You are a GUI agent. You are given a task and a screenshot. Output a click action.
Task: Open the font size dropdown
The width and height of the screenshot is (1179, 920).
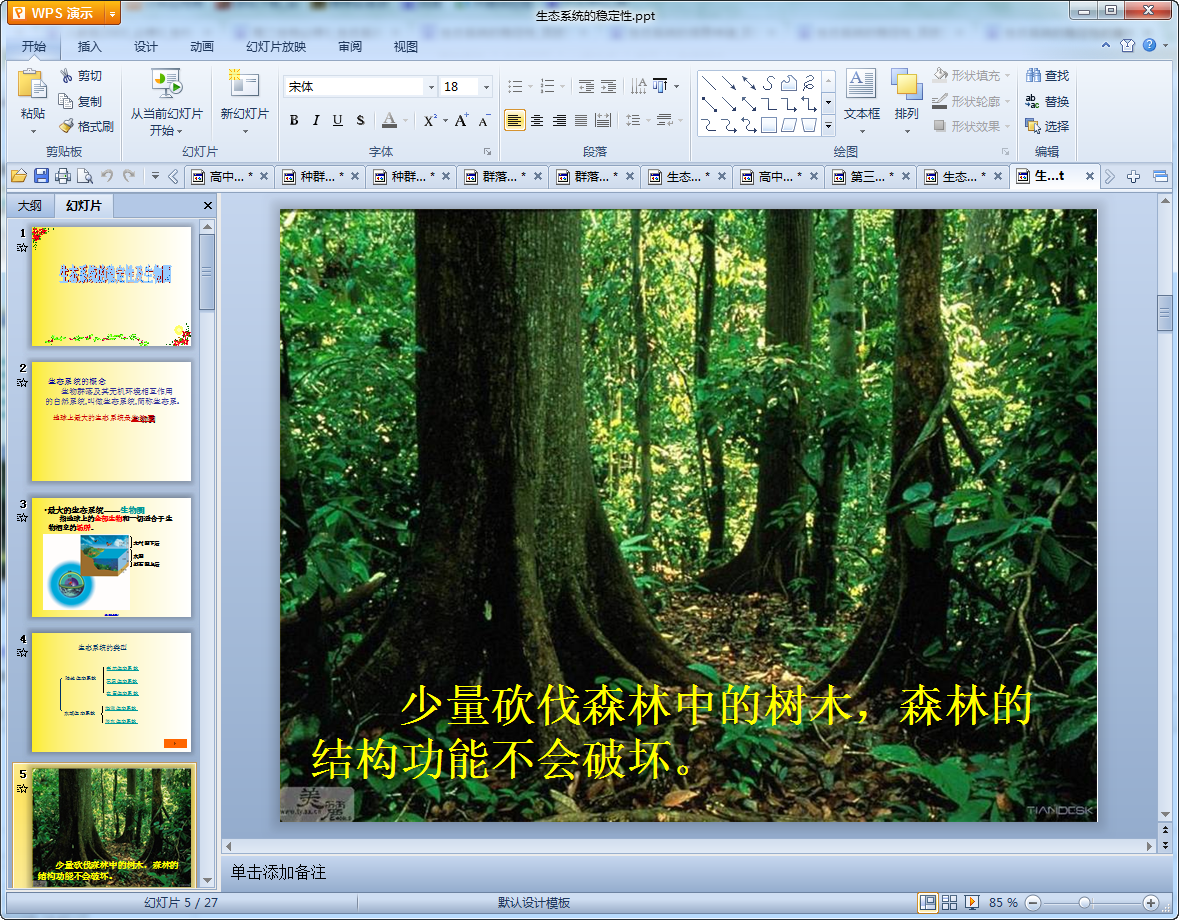(486, 87)
